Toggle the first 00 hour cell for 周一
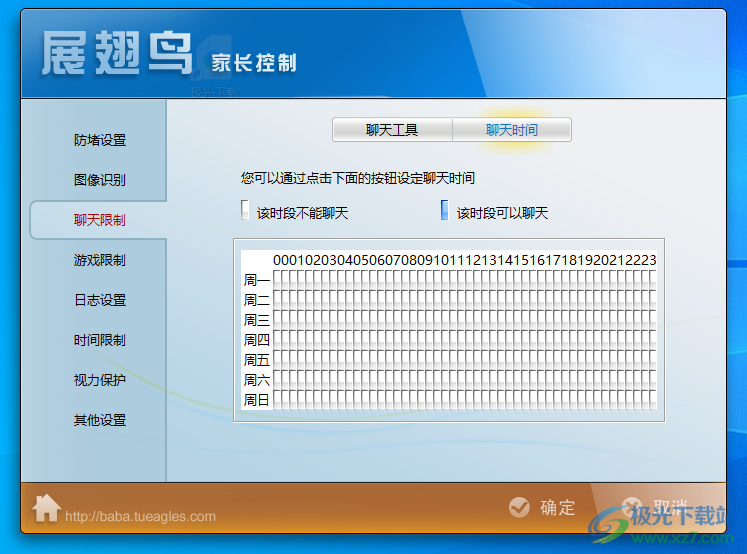 278,280
